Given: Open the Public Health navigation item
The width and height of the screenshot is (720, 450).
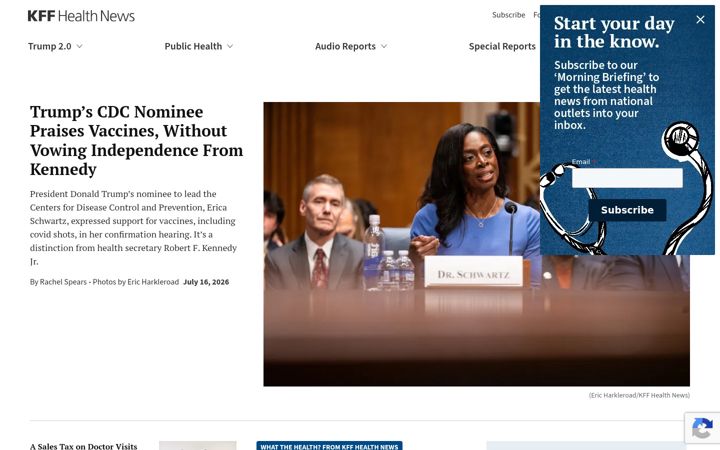Looking at the screenshot, I should pyautogui.click(x=193, y=46).
